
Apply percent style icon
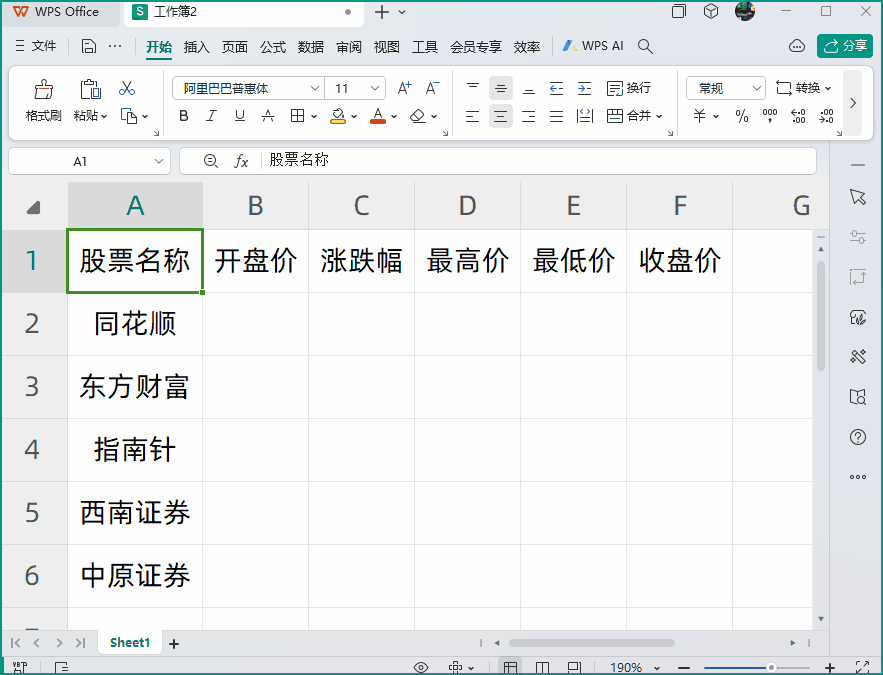(742, 117)
